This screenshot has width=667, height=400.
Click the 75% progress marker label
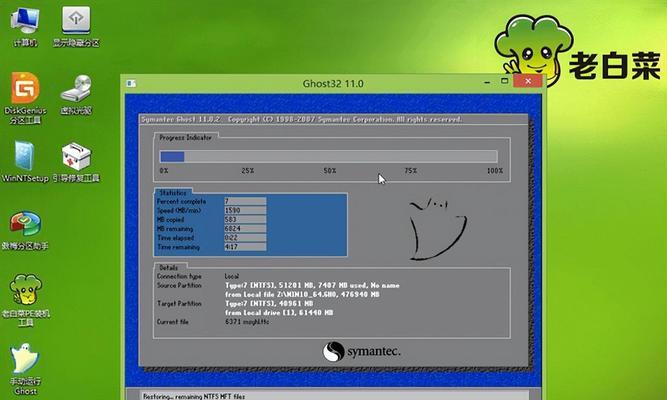410,170
